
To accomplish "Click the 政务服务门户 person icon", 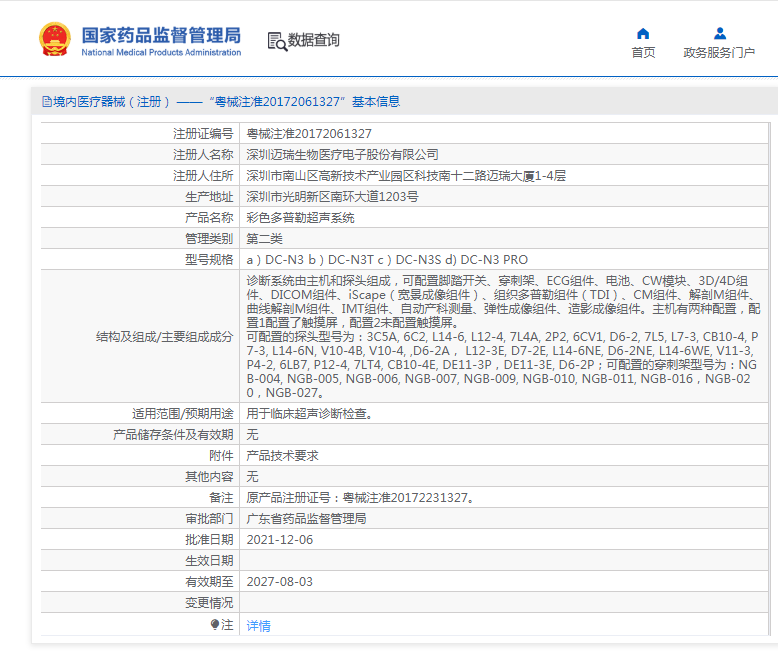I will [x=720, y=33].
